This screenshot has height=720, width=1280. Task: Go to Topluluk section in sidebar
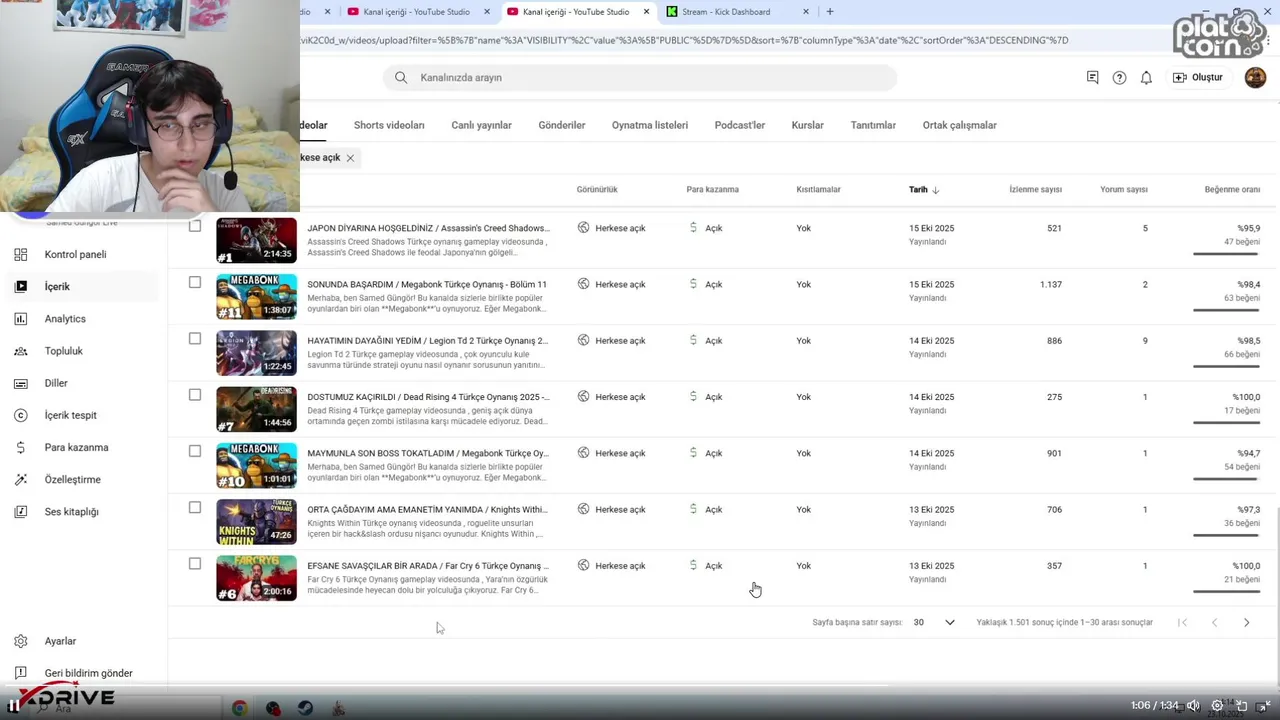click(63, 351)
